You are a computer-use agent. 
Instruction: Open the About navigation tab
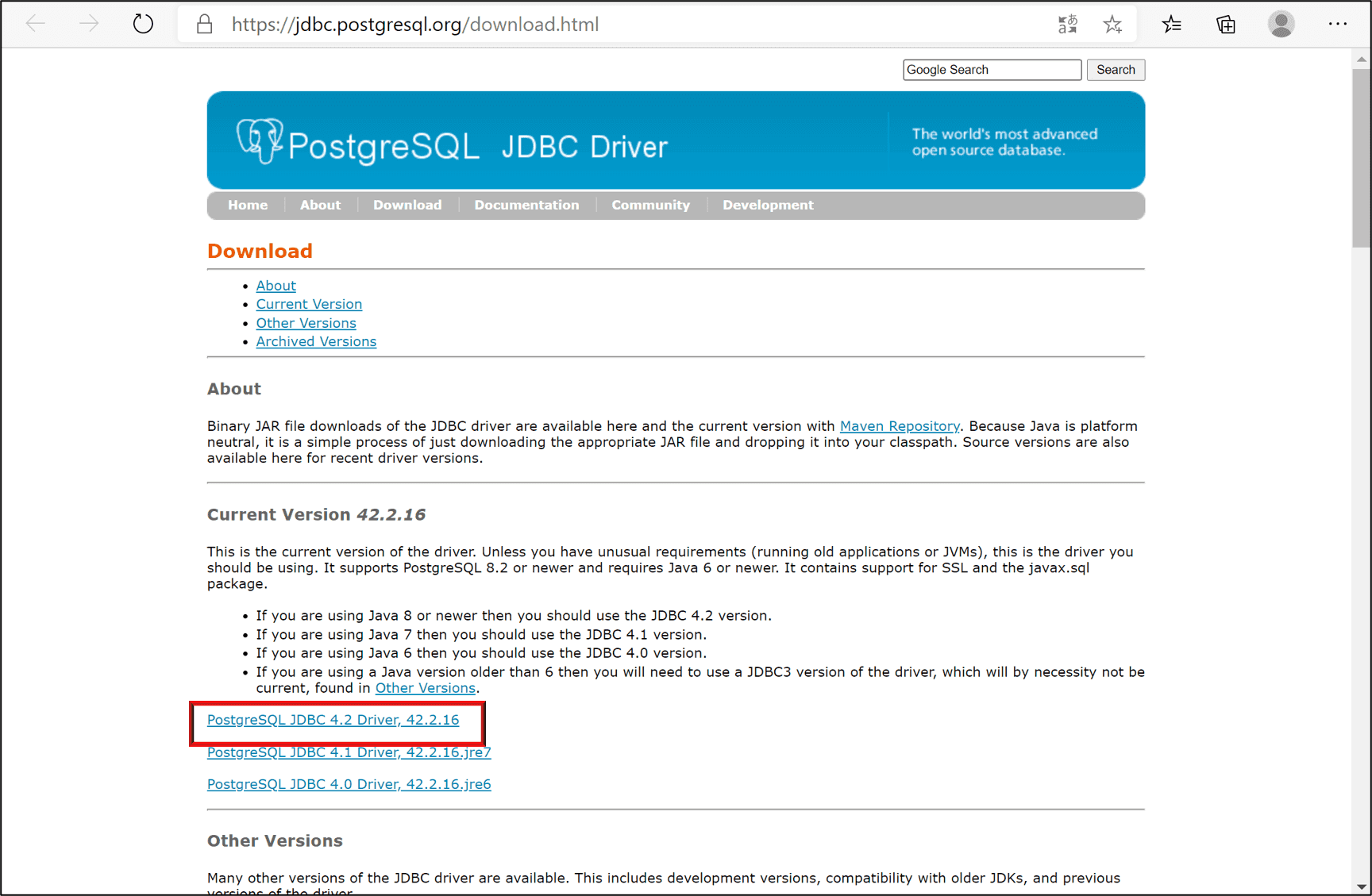click(320, 205)
